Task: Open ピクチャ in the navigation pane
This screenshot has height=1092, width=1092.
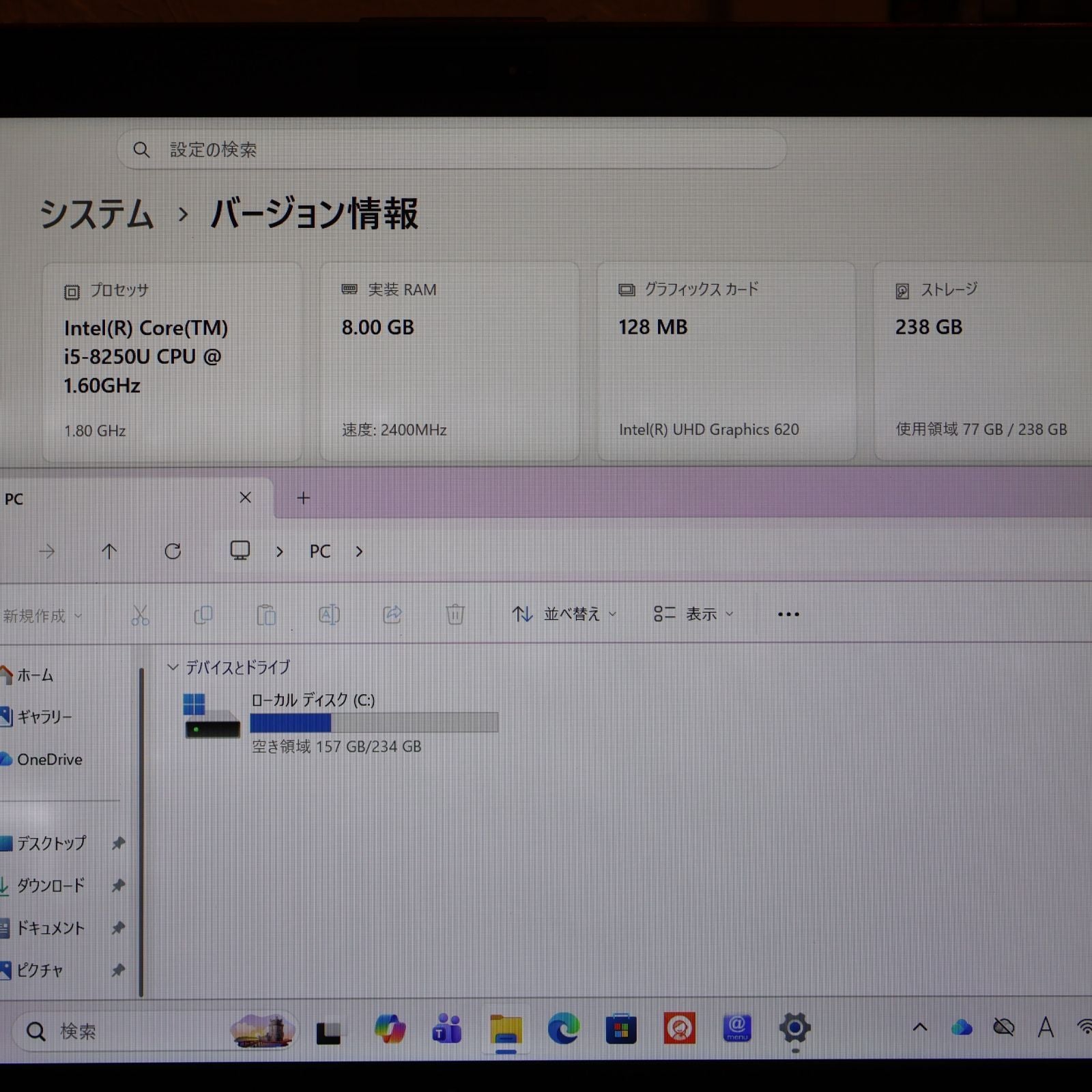Action: tap(32, 971)
